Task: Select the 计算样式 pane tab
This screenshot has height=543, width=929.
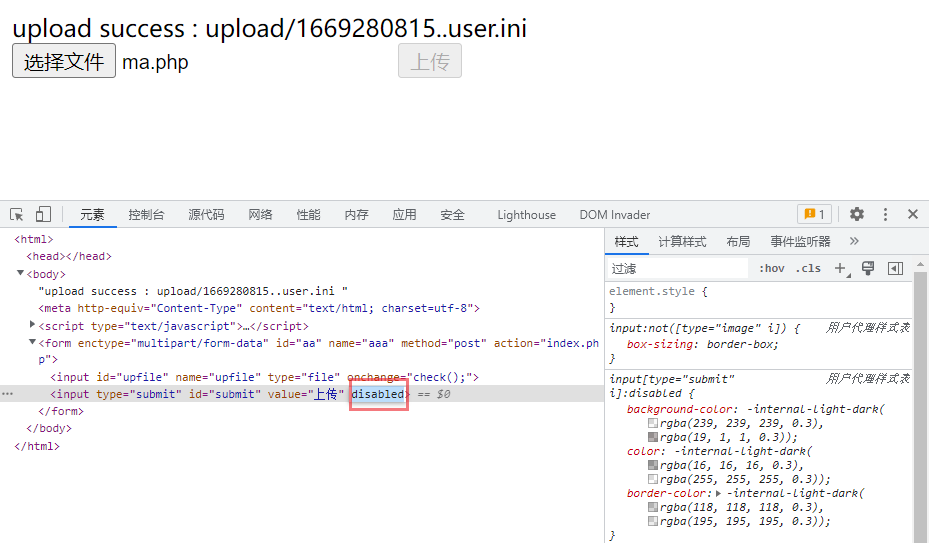Action: (x=682, y=242)
